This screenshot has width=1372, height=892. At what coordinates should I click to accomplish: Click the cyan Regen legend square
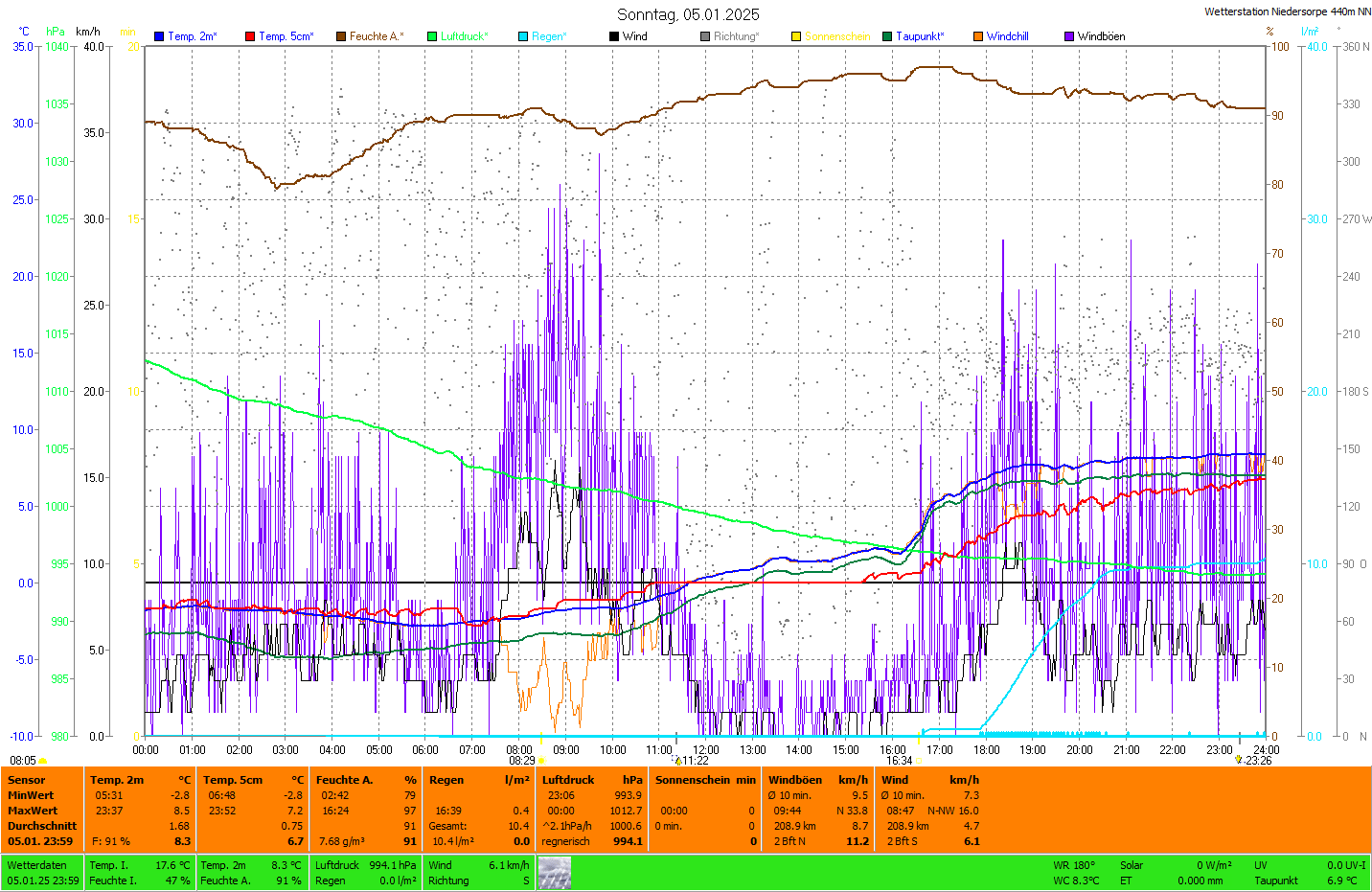(523, 36)
